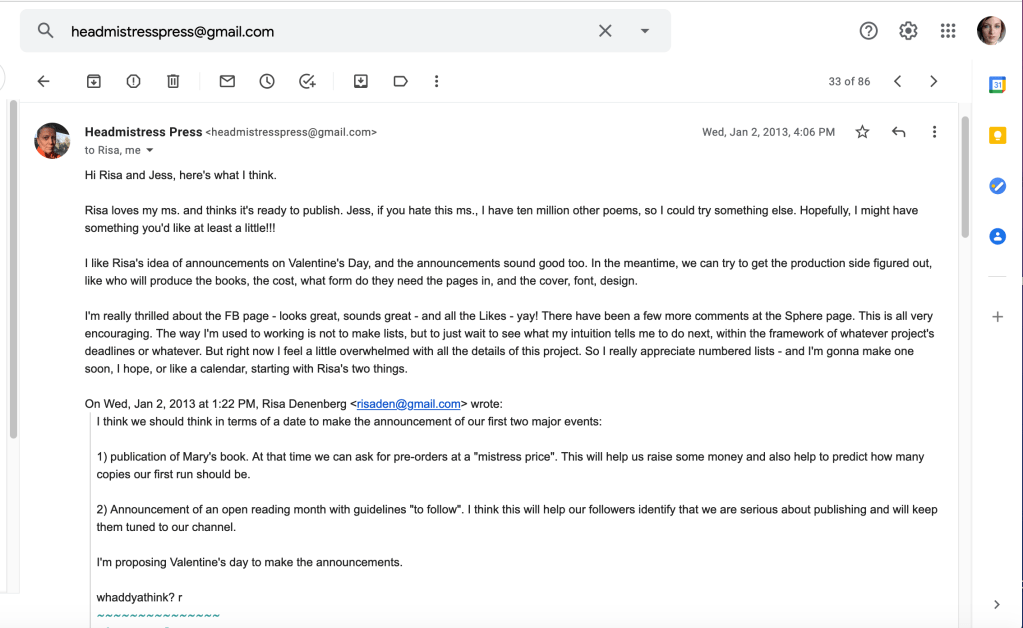Apply a label to this email
The height and width of the screenshot is (628, 1023).
coord(400,81)
